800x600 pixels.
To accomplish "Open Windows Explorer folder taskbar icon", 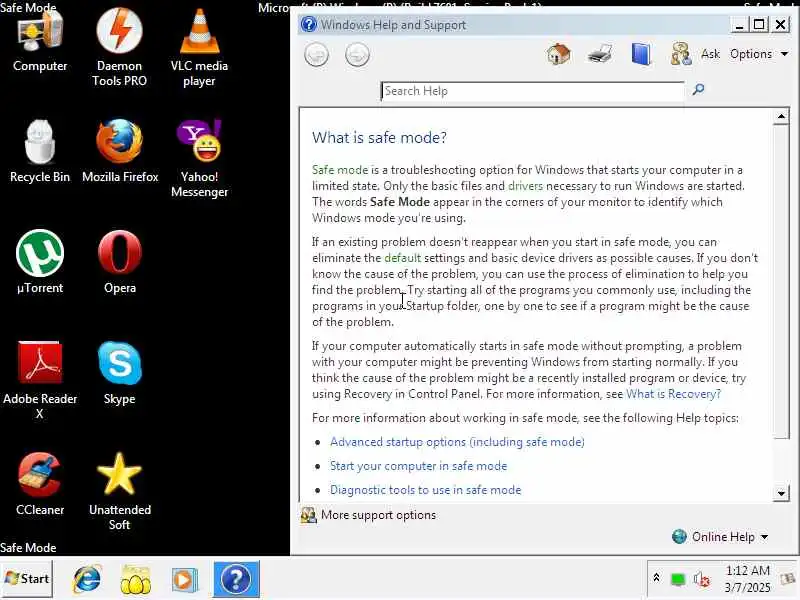I will click(x=136, y=579).
